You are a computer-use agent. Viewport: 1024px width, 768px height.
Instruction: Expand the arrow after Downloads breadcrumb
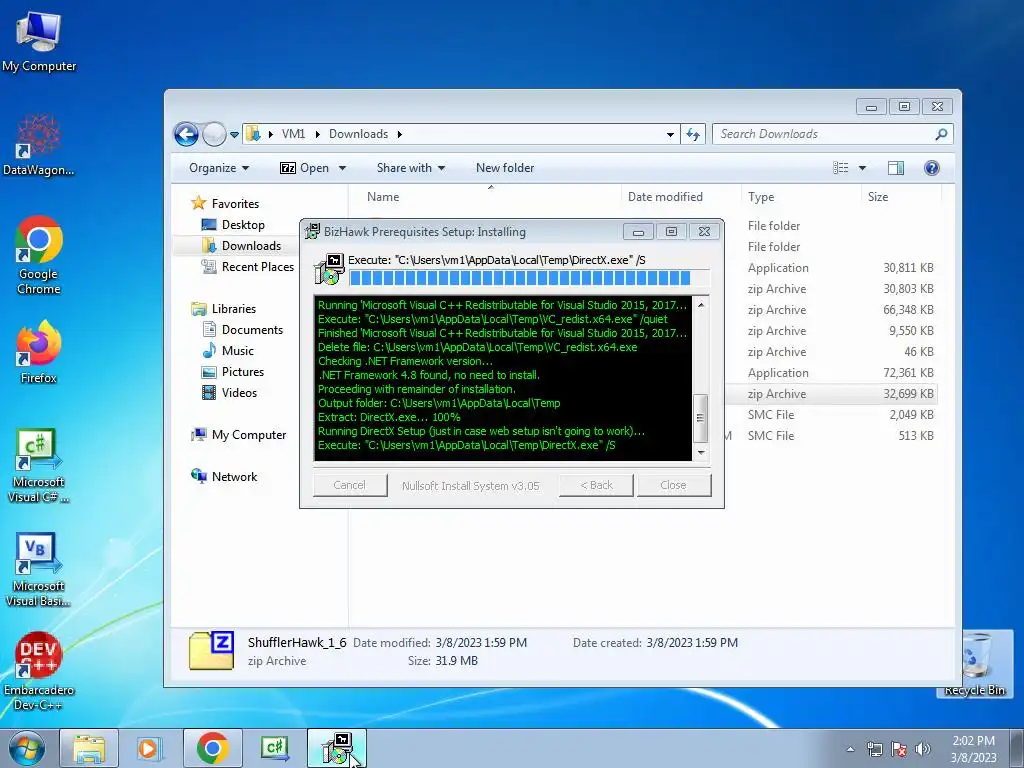coord(399,135)
